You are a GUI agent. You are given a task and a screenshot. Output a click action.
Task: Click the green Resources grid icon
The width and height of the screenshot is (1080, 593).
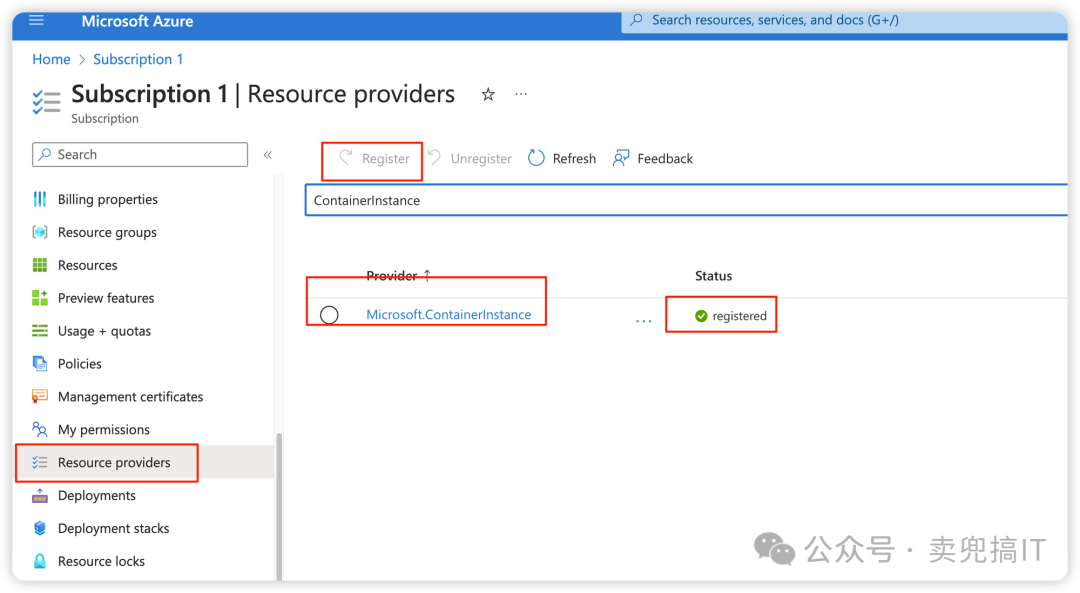(x=40, y=265)
